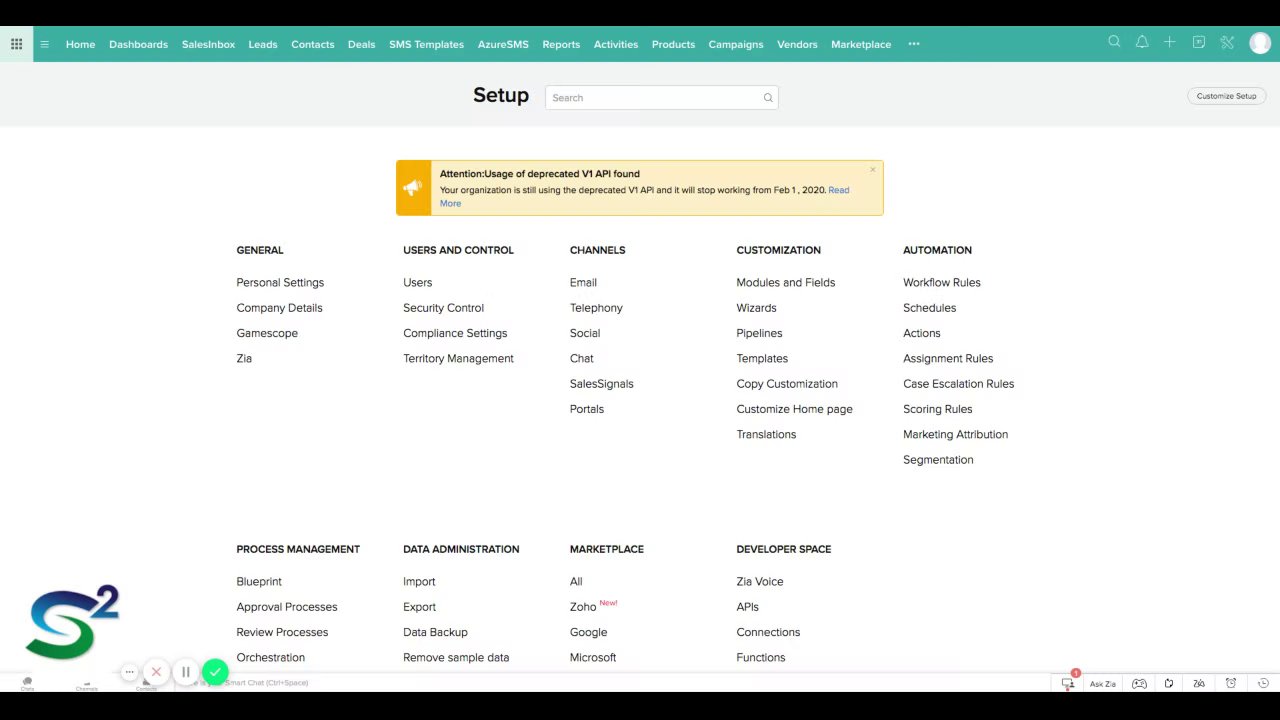
Task: Pause the screen recording
Action: (x=185, y=672)
